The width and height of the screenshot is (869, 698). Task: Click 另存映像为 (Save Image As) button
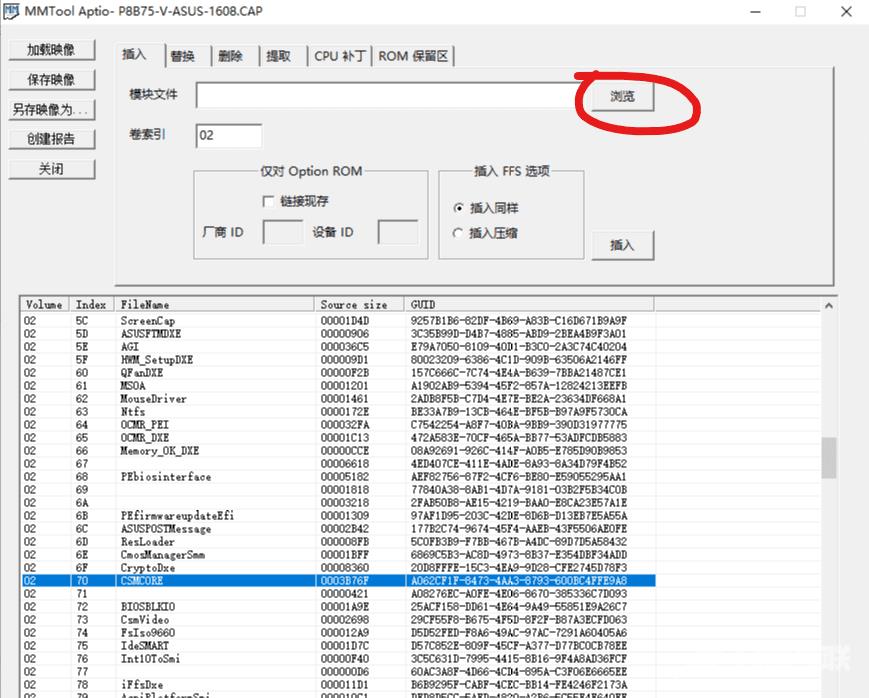52,110
